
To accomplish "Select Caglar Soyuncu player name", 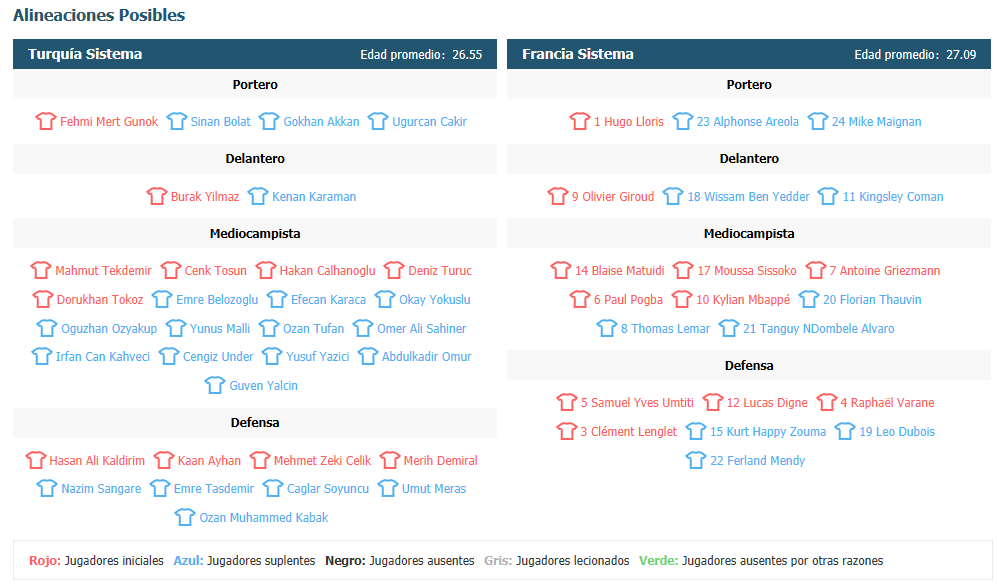I will click(x=327, y=489).
